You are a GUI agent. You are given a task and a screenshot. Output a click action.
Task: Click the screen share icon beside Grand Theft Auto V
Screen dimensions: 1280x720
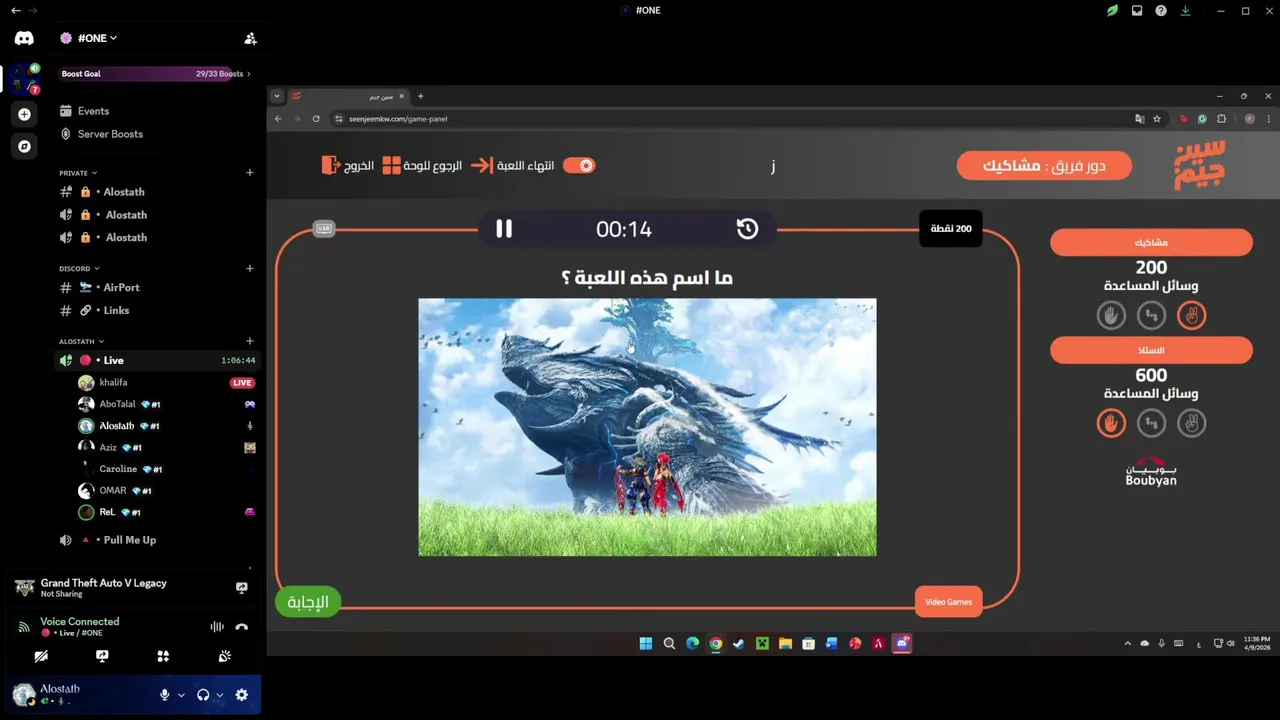tap(241, 588)
